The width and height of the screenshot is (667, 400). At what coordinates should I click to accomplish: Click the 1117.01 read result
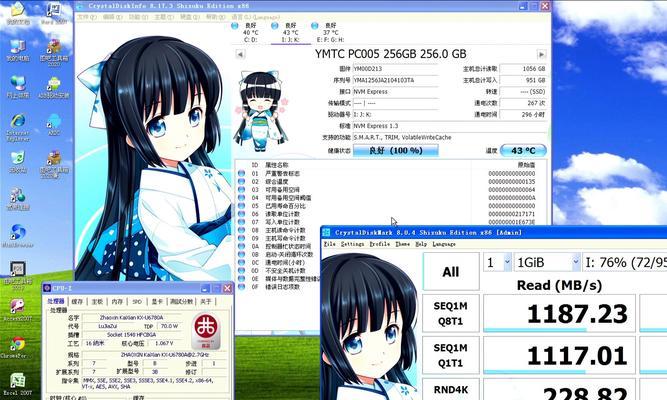click(559, 356)
